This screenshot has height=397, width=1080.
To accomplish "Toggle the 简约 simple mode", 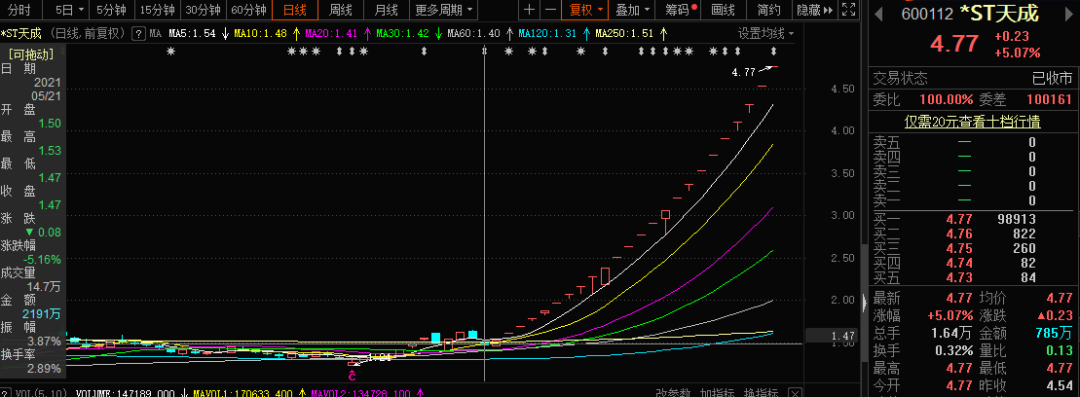I will click(769, 10).
